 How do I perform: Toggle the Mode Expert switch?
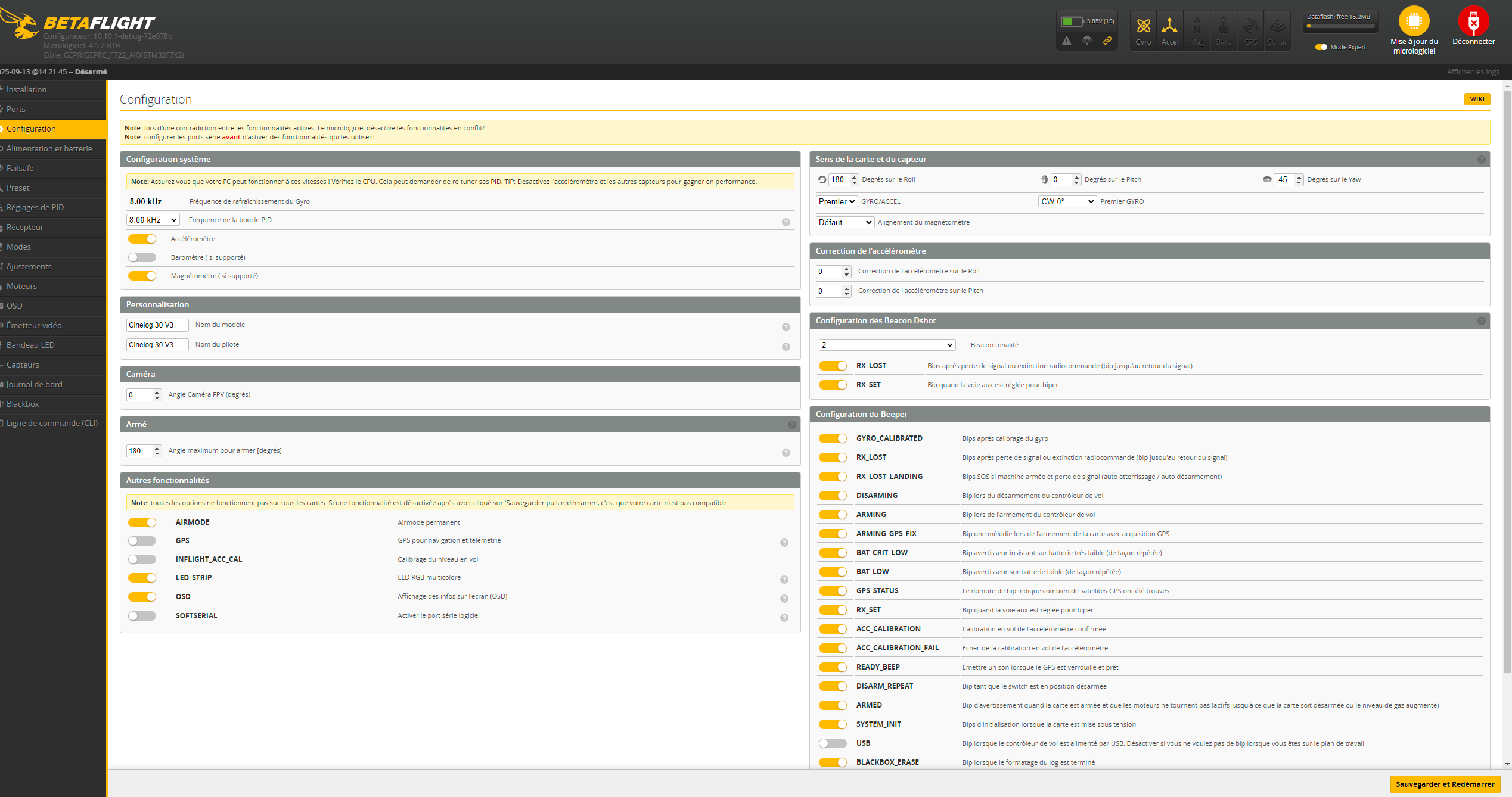(x=1321, y=47)
